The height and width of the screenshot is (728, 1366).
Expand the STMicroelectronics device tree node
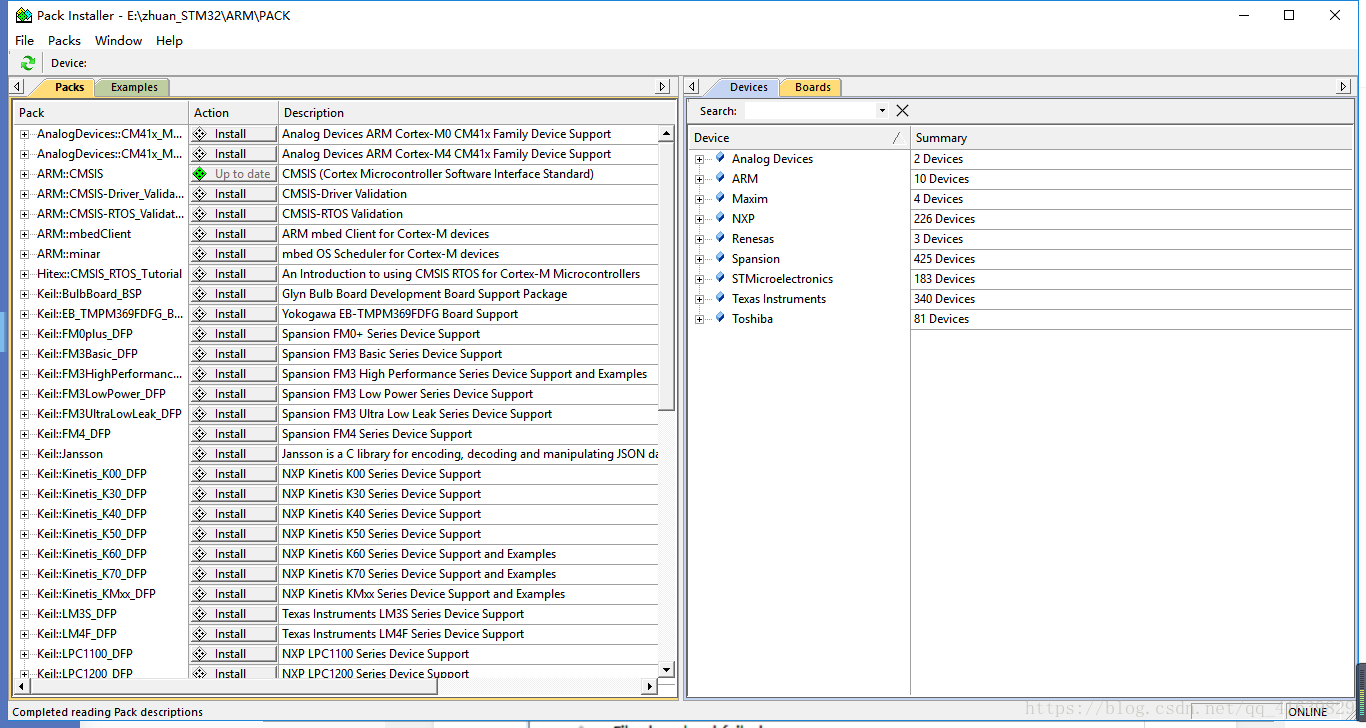pos(700,279)
